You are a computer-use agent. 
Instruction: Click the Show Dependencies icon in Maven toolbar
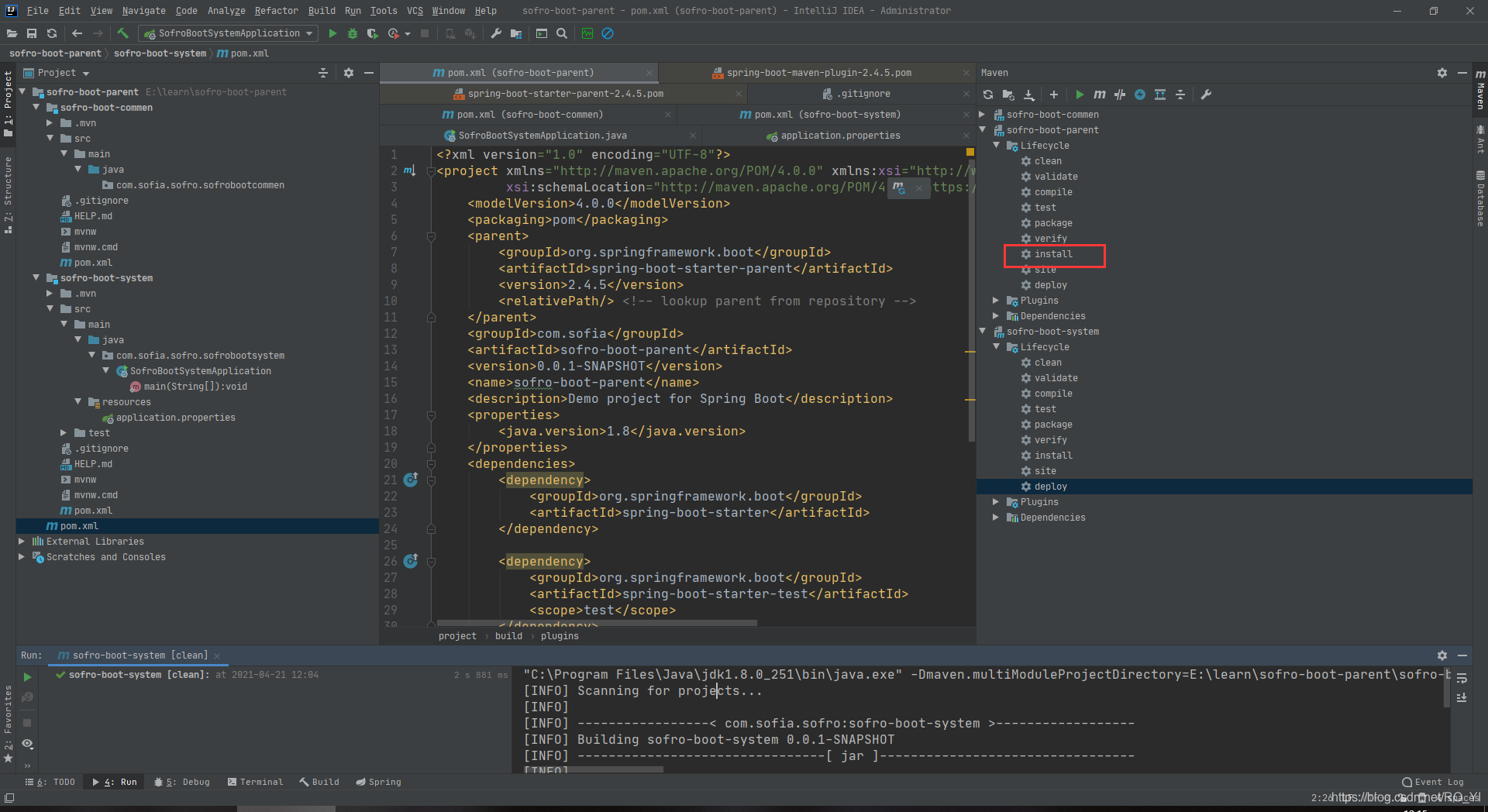(1160, 95)
